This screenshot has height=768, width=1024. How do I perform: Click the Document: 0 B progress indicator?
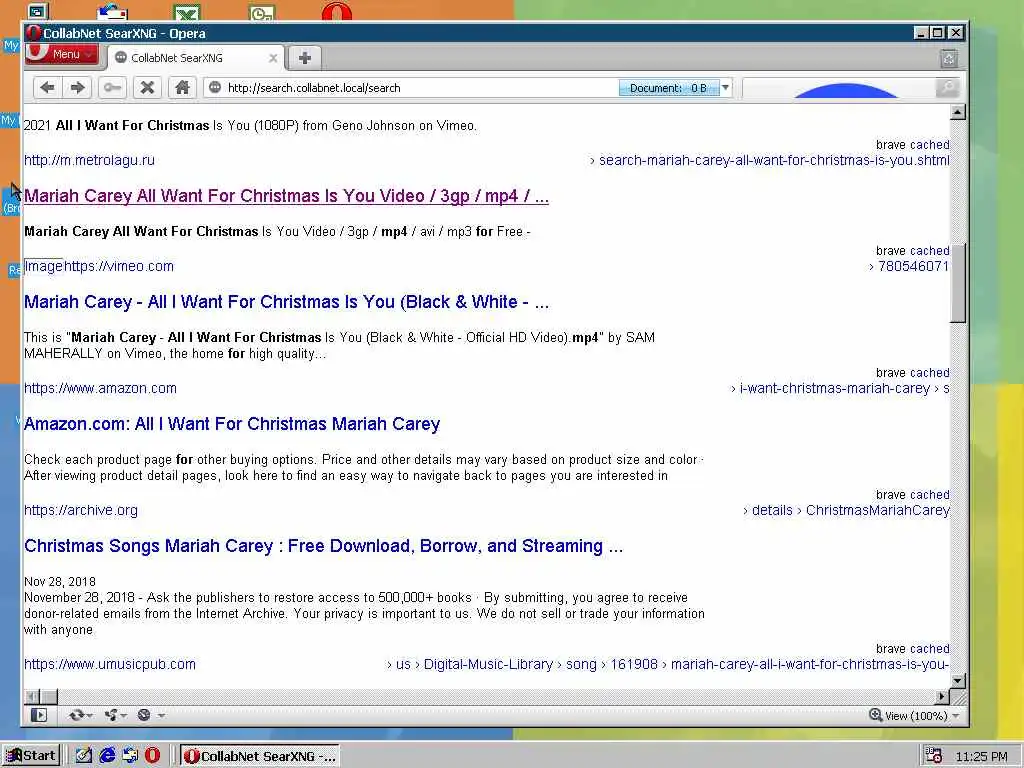(x=669, y=88)
